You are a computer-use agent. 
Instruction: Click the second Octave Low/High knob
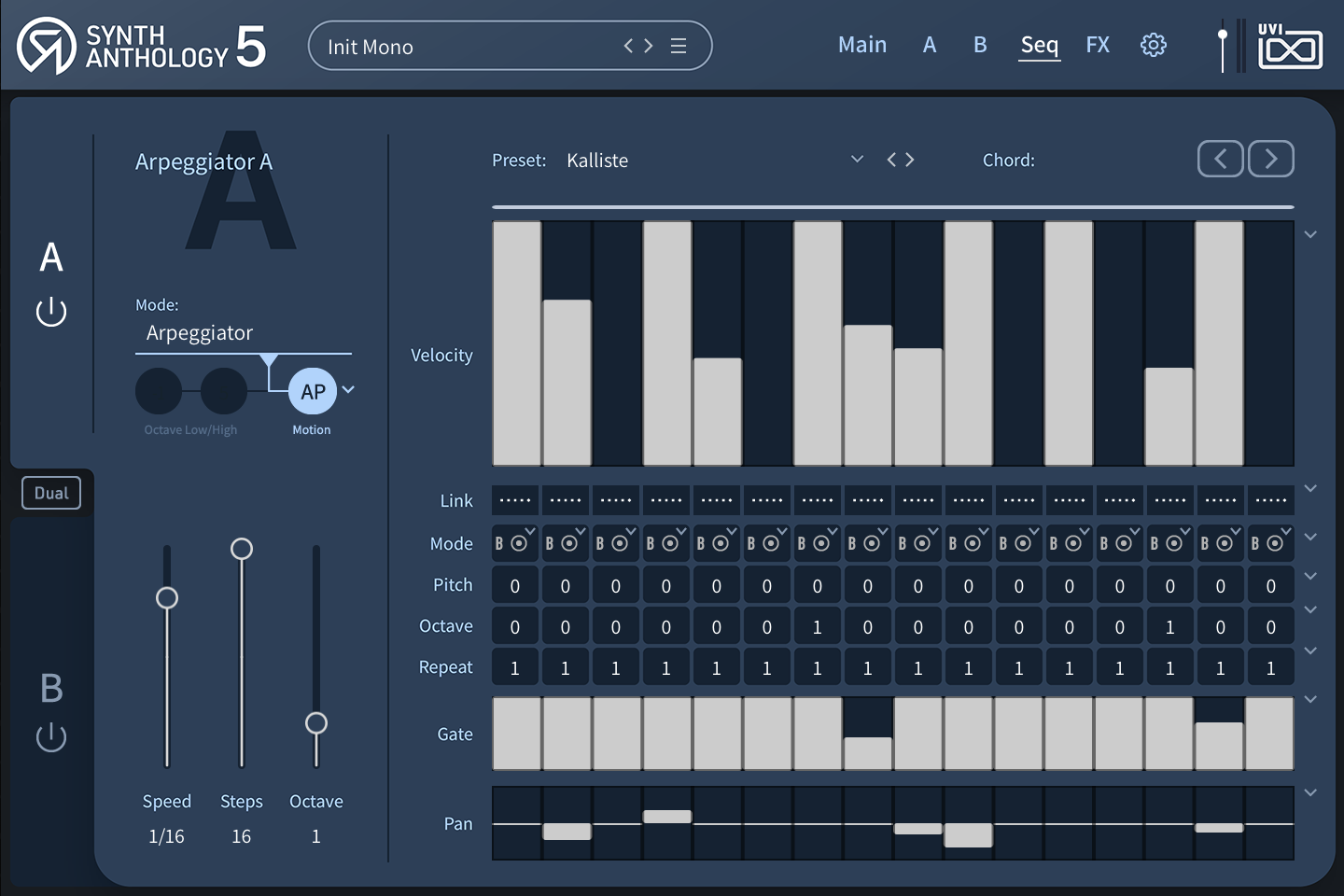coord(224,391)
